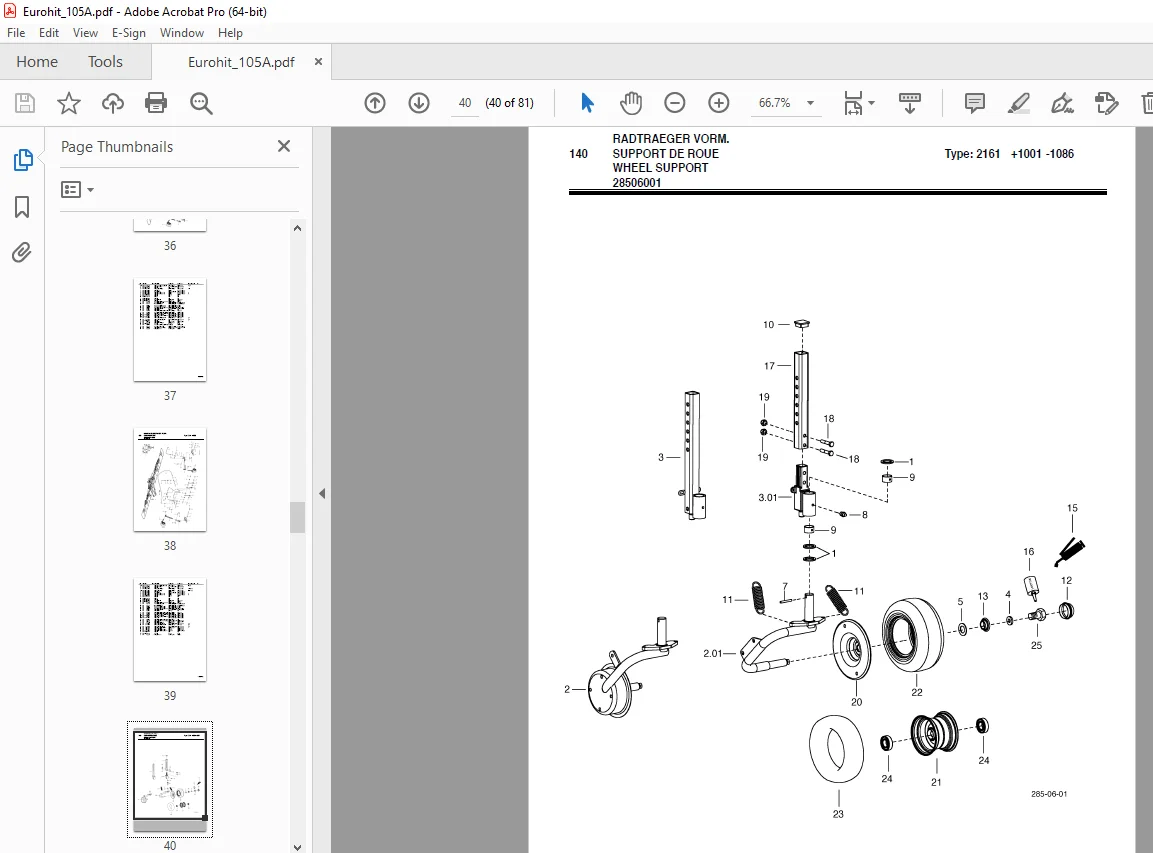Viewport: 1153px width, 853px height.
Task: Zoom in with the plus button
Action: (x=718, y=103)
